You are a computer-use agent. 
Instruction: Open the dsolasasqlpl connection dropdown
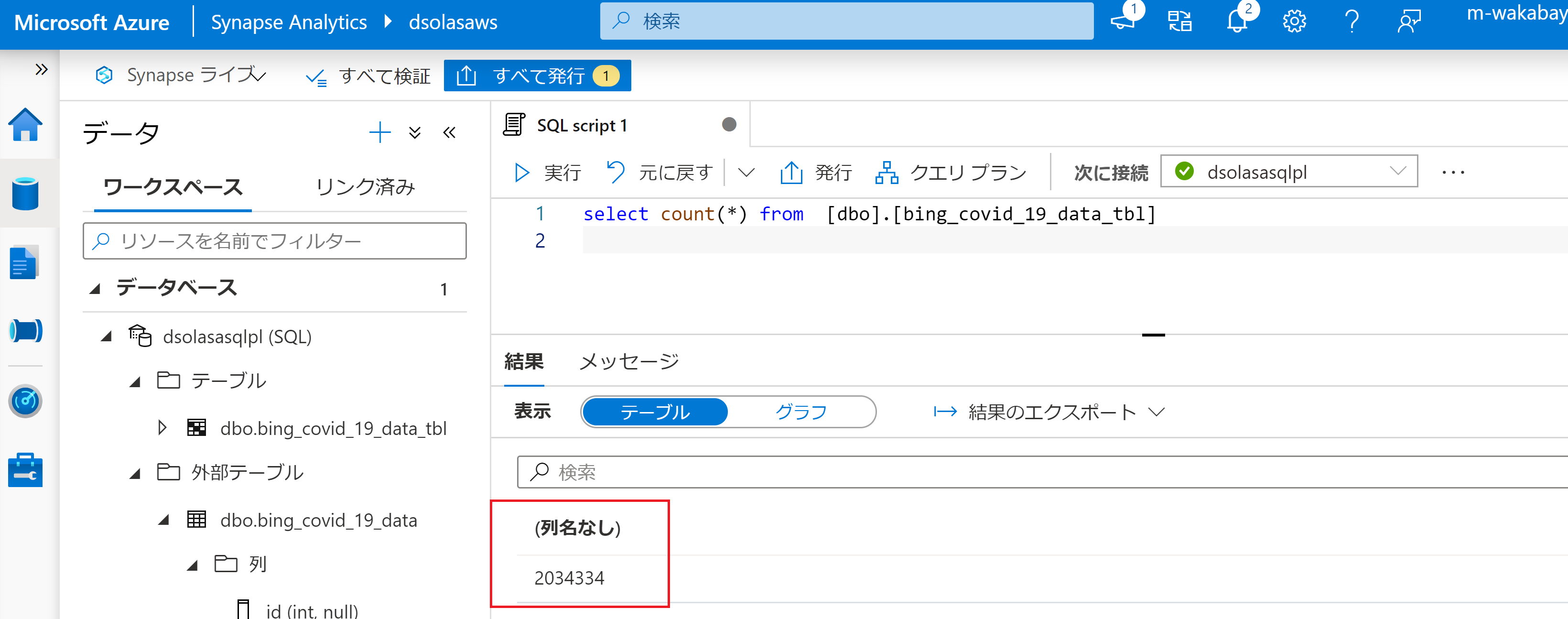coord(1288,172)
